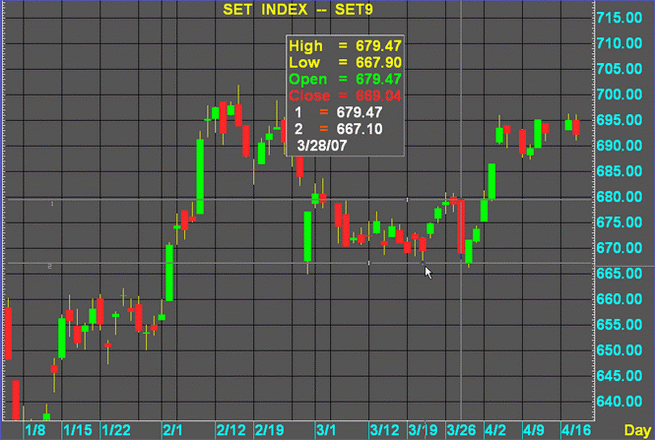Select the 2/19 date label
655x440 pixels.
tap(269, 430)
